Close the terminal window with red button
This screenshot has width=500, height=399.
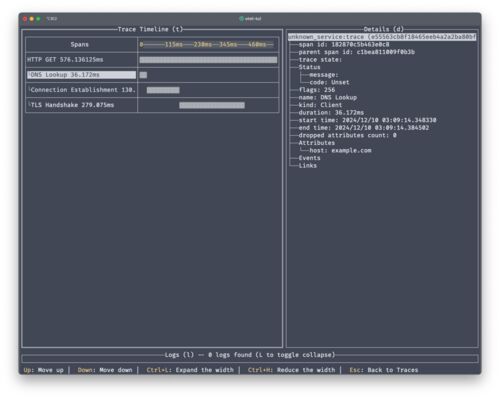(25, 19)
